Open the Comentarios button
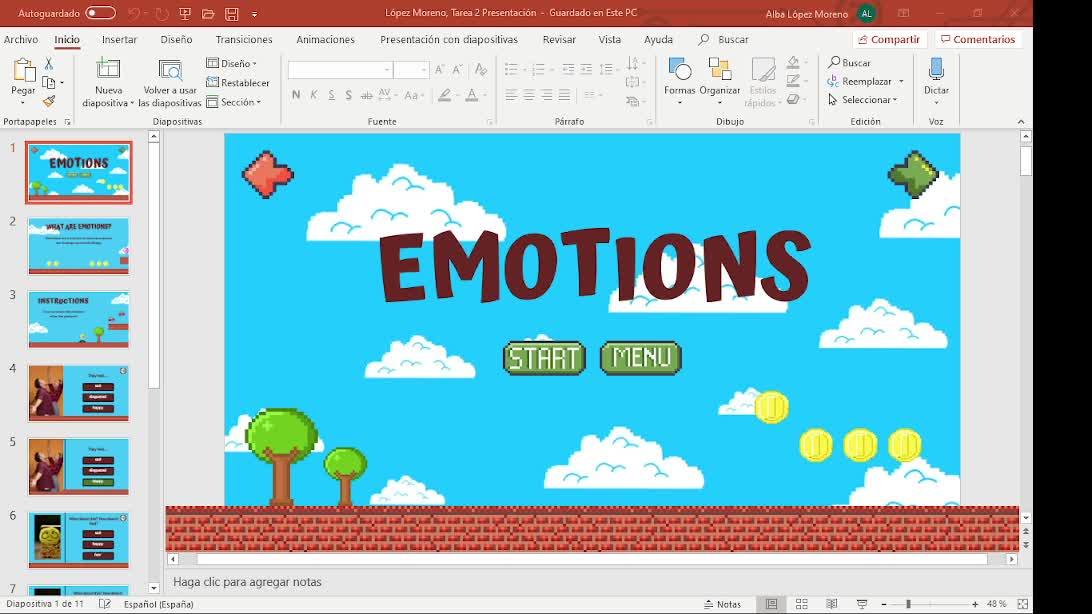The height and width of the screenshot is (614, 1092). (978, 40)
